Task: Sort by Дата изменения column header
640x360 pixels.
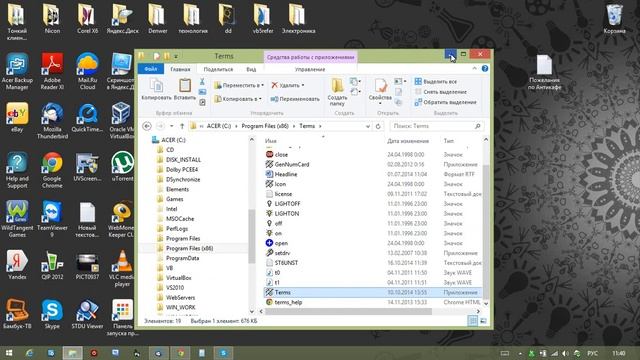Action: point(408,141)
